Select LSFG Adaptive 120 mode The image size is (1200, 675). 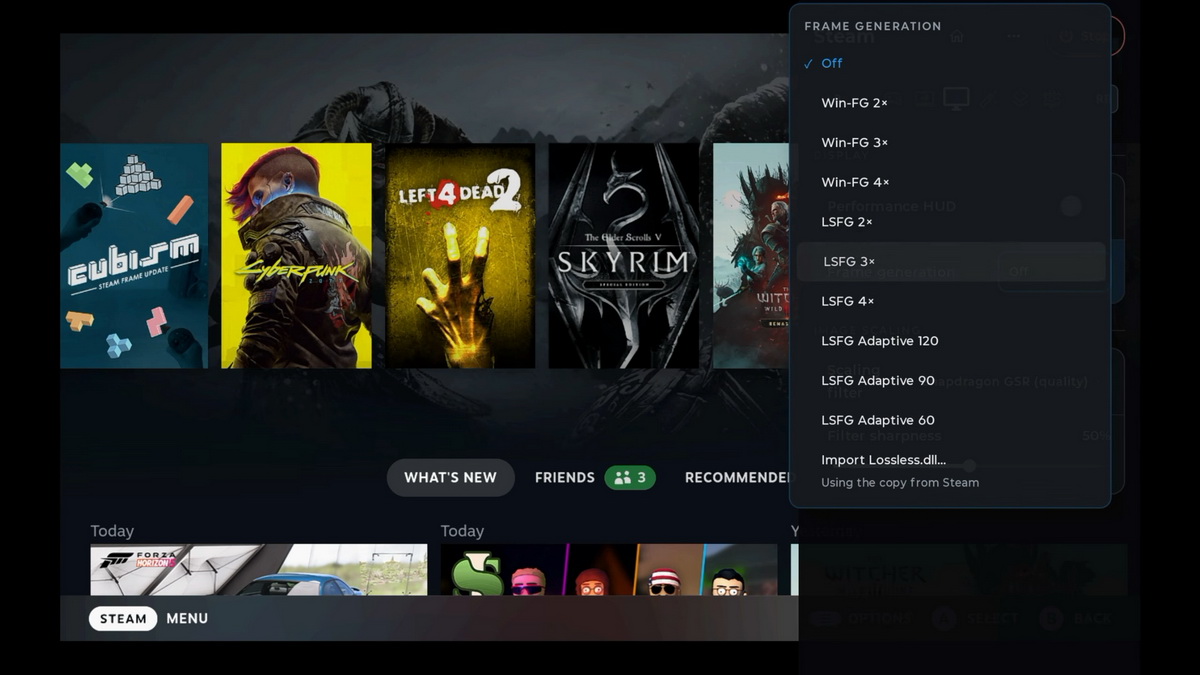[x=950, y=341]
